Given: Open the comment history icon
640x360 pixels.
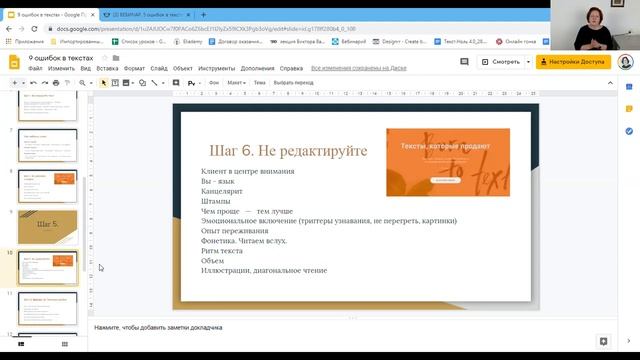Looking at the screenshot, I should click(x=464, y=62).
